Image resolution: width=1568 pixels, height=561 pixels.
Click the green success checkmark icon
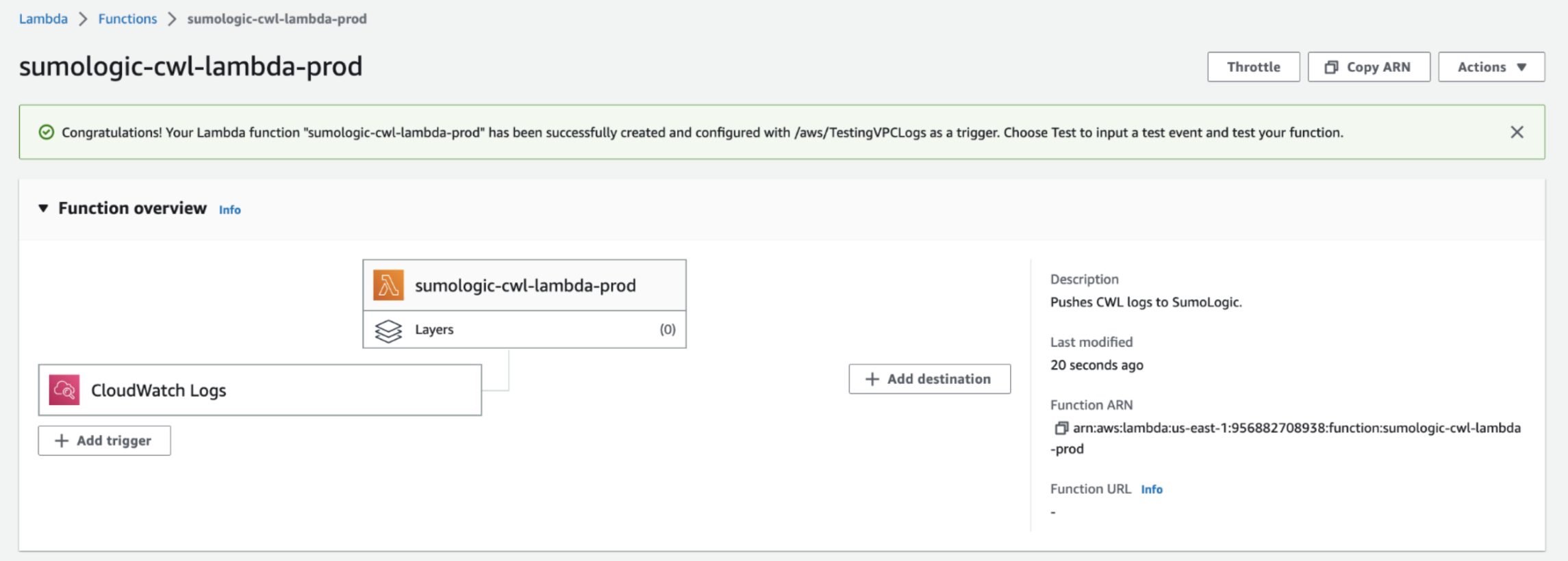click(x=47, y=132)
